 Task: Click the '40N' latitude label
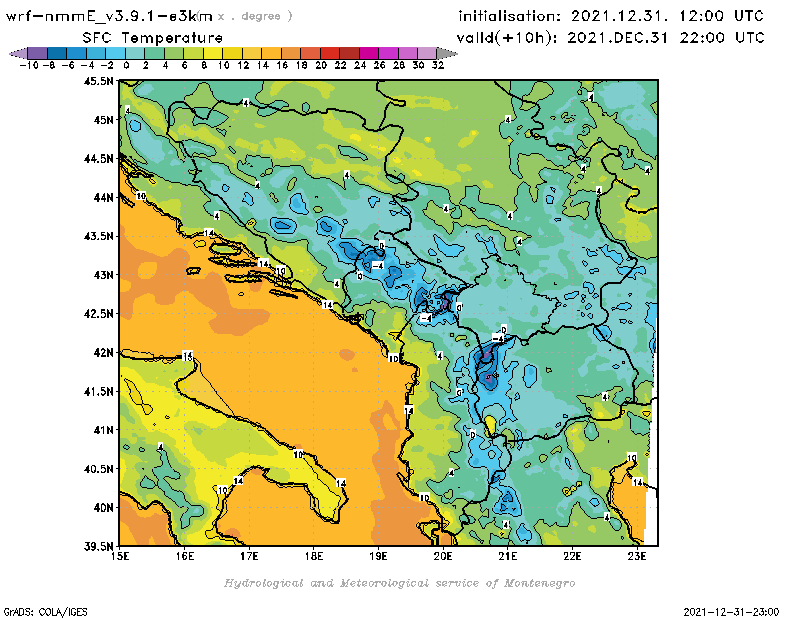(x=103, y=507)
